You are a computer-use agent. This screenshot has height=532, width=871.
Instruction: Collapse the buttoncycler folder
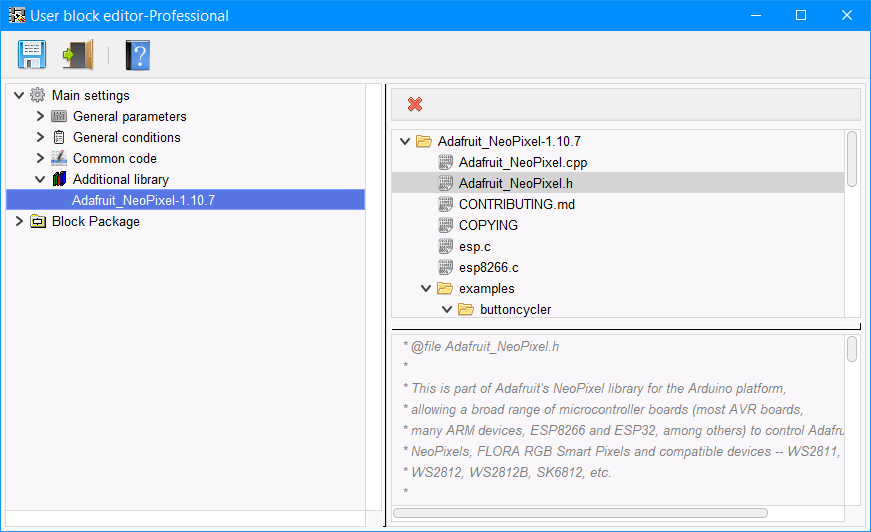point(447,309)
